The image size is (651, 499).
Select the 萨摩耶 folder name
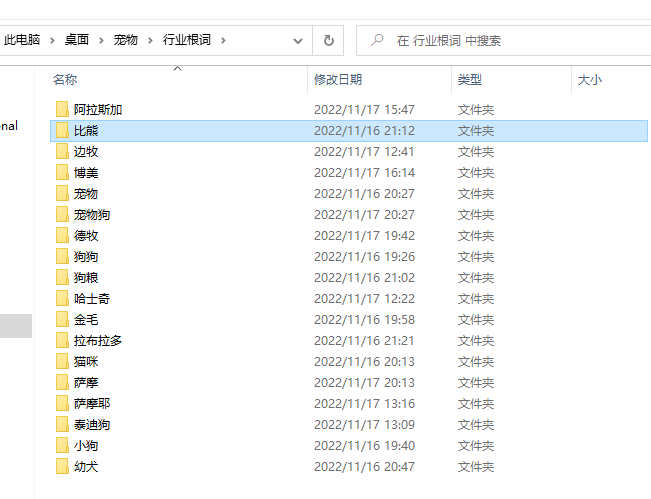(92, 404)
